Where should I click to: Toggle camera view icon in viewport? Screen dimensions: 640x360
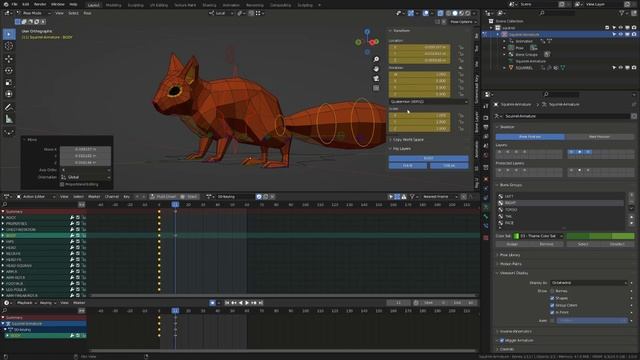[x=376, y=78]
